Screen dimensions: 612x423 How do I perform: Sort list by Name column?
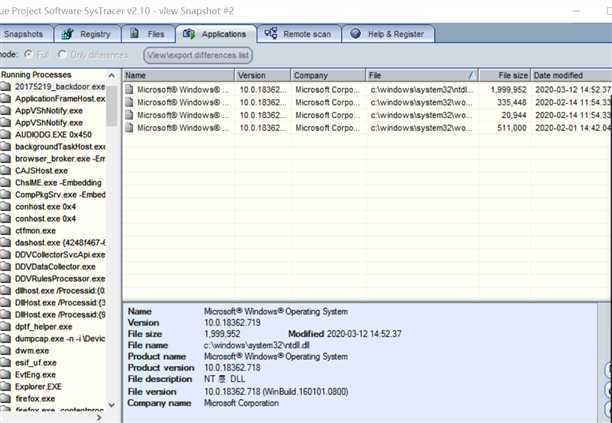click(x=178, y=75)
